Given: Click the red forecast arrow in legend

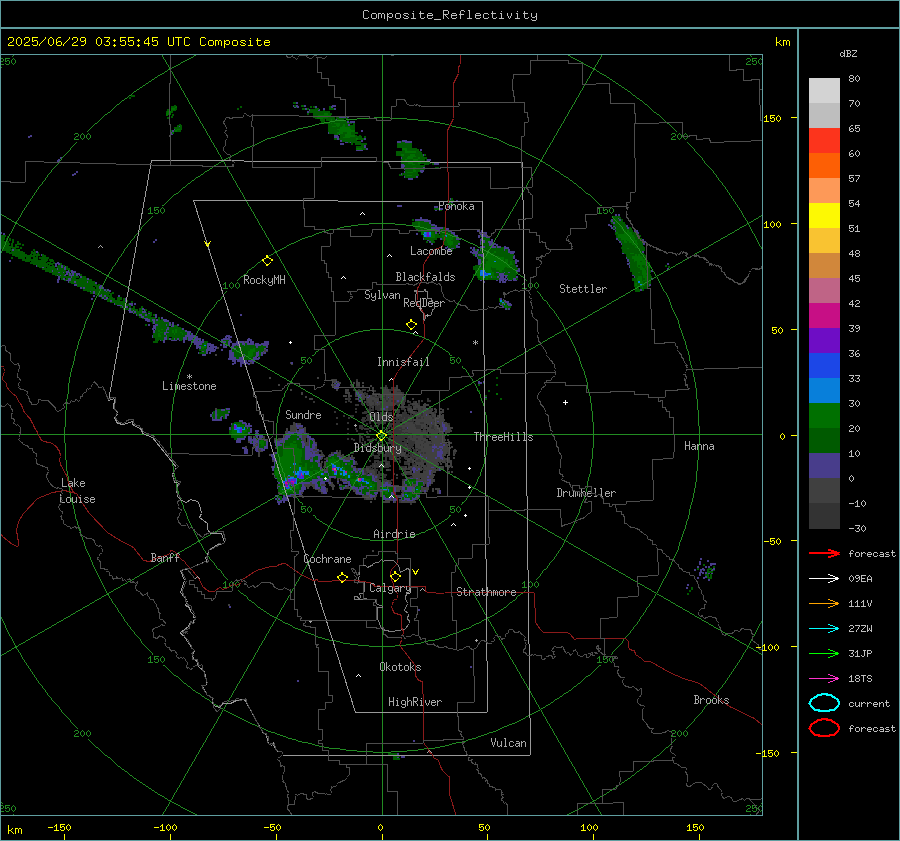Looking at the screenshot, I should [x=824, y=553].
